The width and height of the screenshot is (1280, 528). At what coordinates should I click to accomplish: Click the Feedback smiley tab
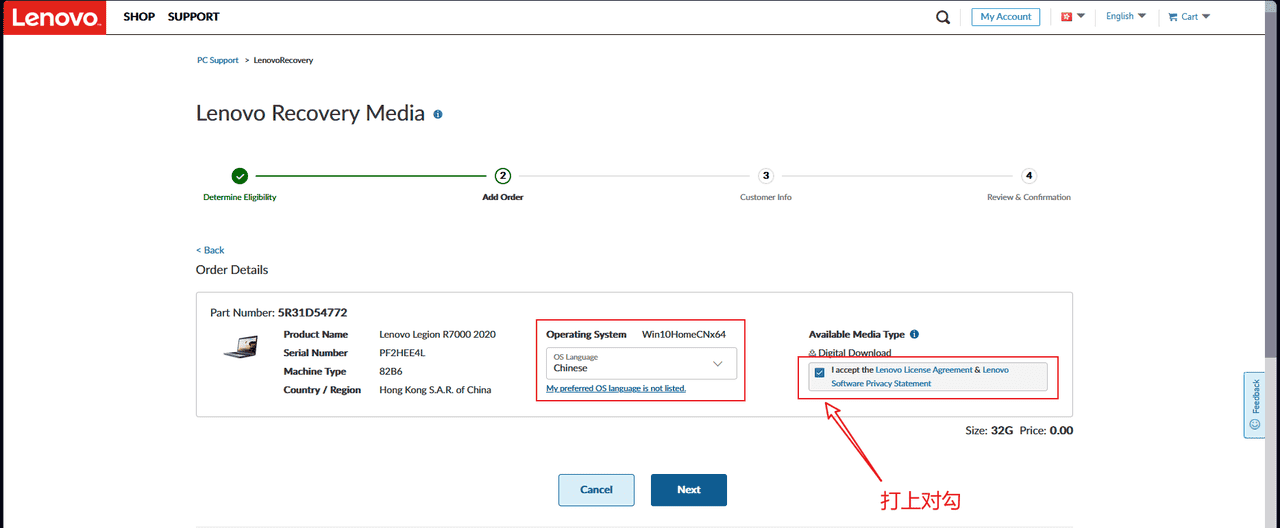tap(1256, 404)
